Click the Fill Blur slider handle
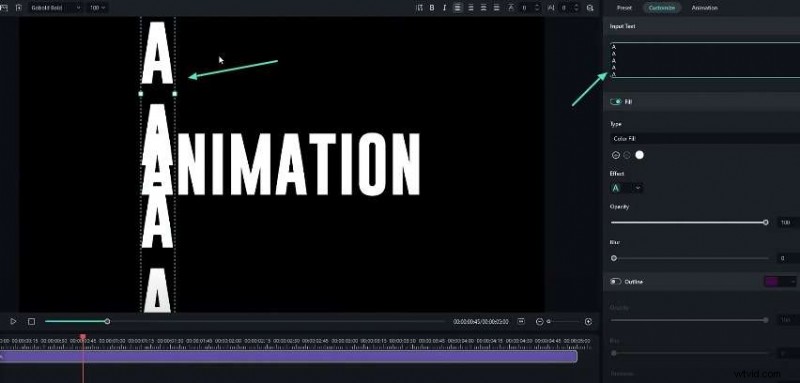 (x=614, y=258)
